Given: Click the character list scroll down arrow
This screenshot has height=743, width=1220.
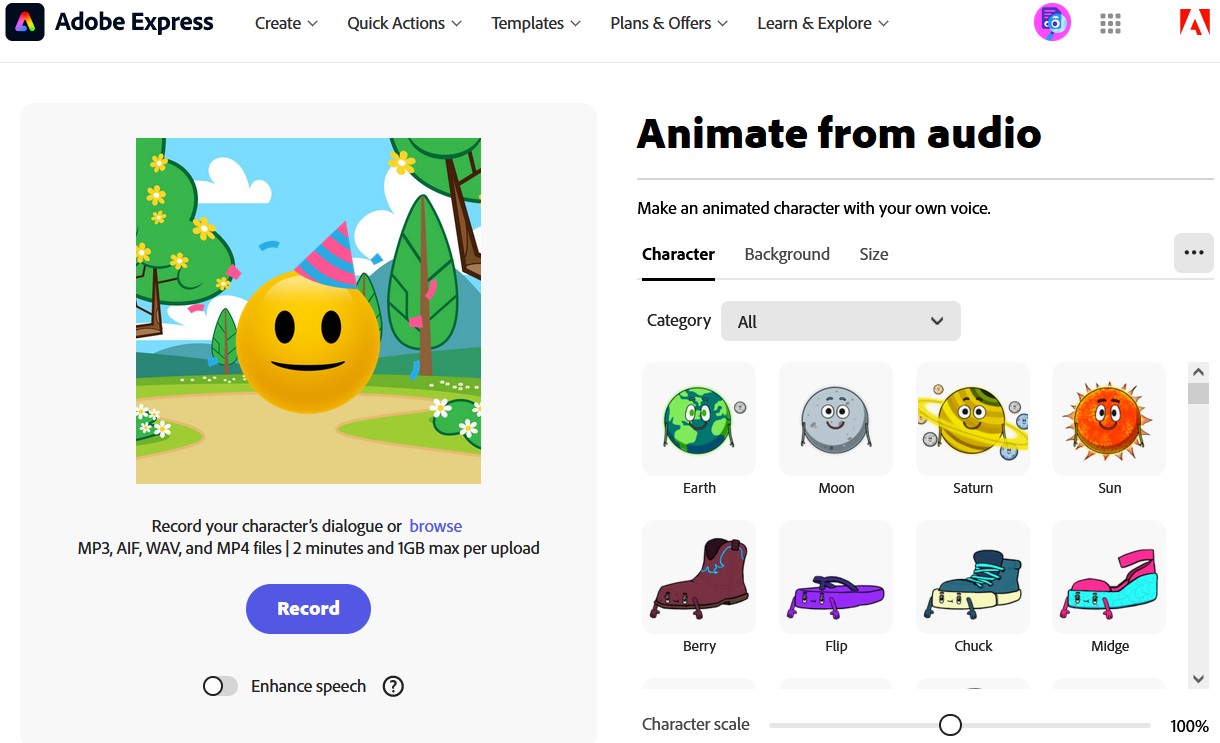Looking at the screenshot, I should coord(1198,679).
